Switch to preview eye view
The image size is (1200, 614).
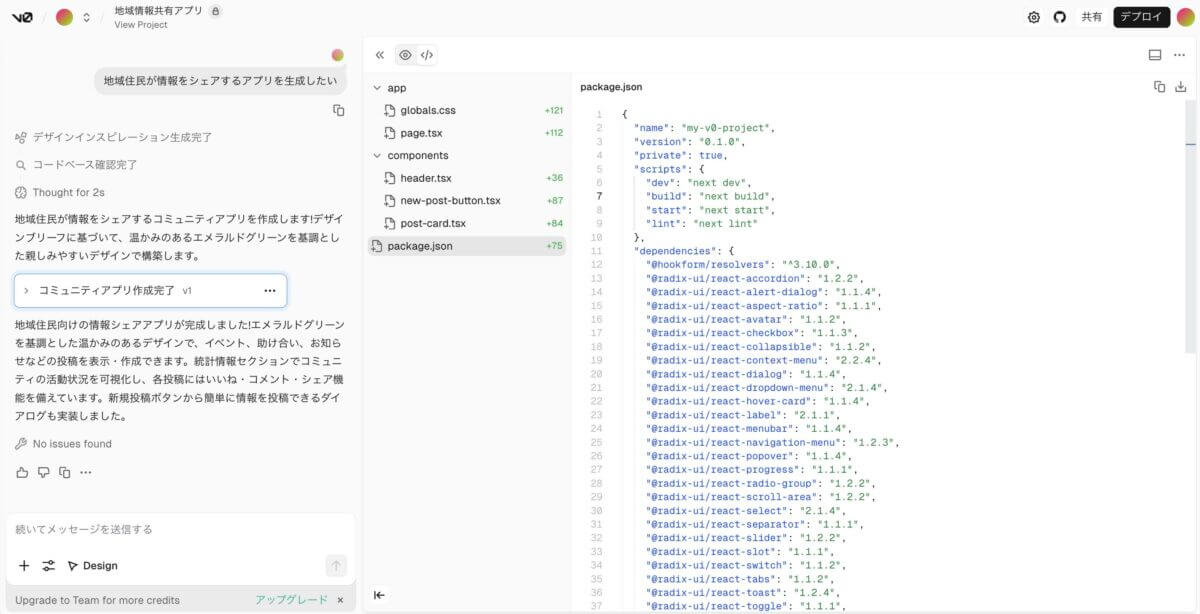point(405,55)
